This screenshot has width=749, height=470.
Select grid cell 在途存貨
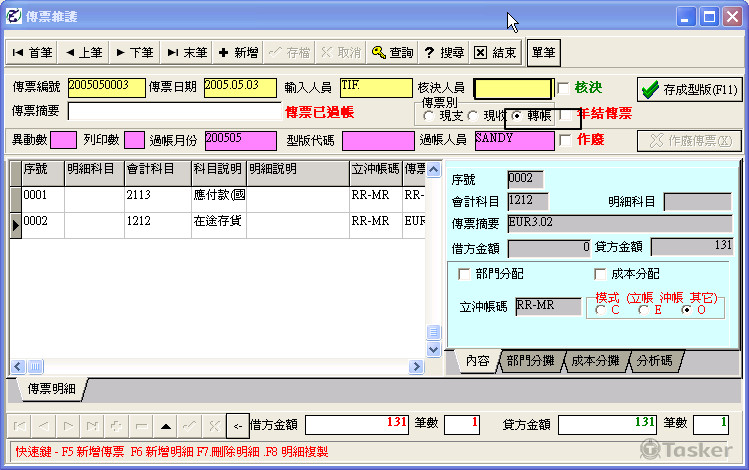[219, 224]
